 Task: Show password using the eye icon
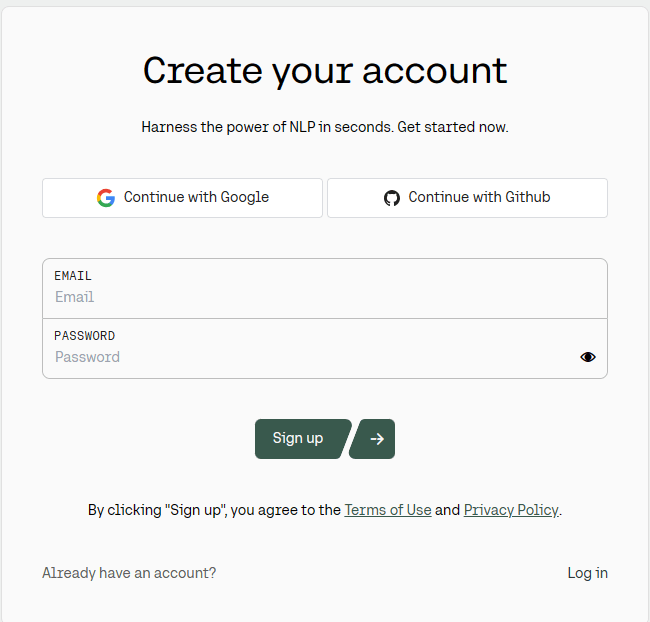[x=588, y=357]
